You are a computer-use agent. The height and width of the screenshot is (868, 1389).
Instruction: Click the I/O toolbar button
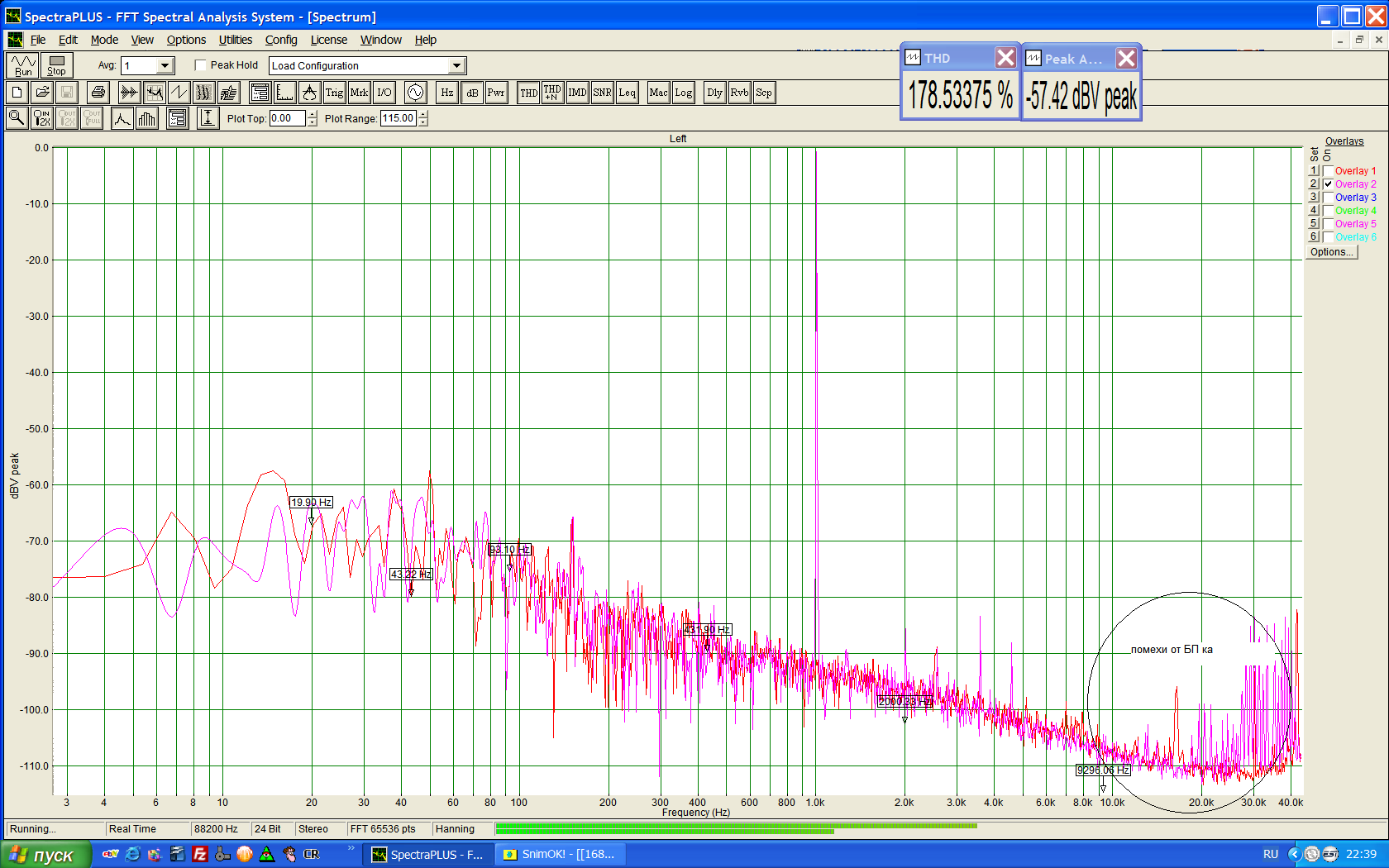(384, 93)
